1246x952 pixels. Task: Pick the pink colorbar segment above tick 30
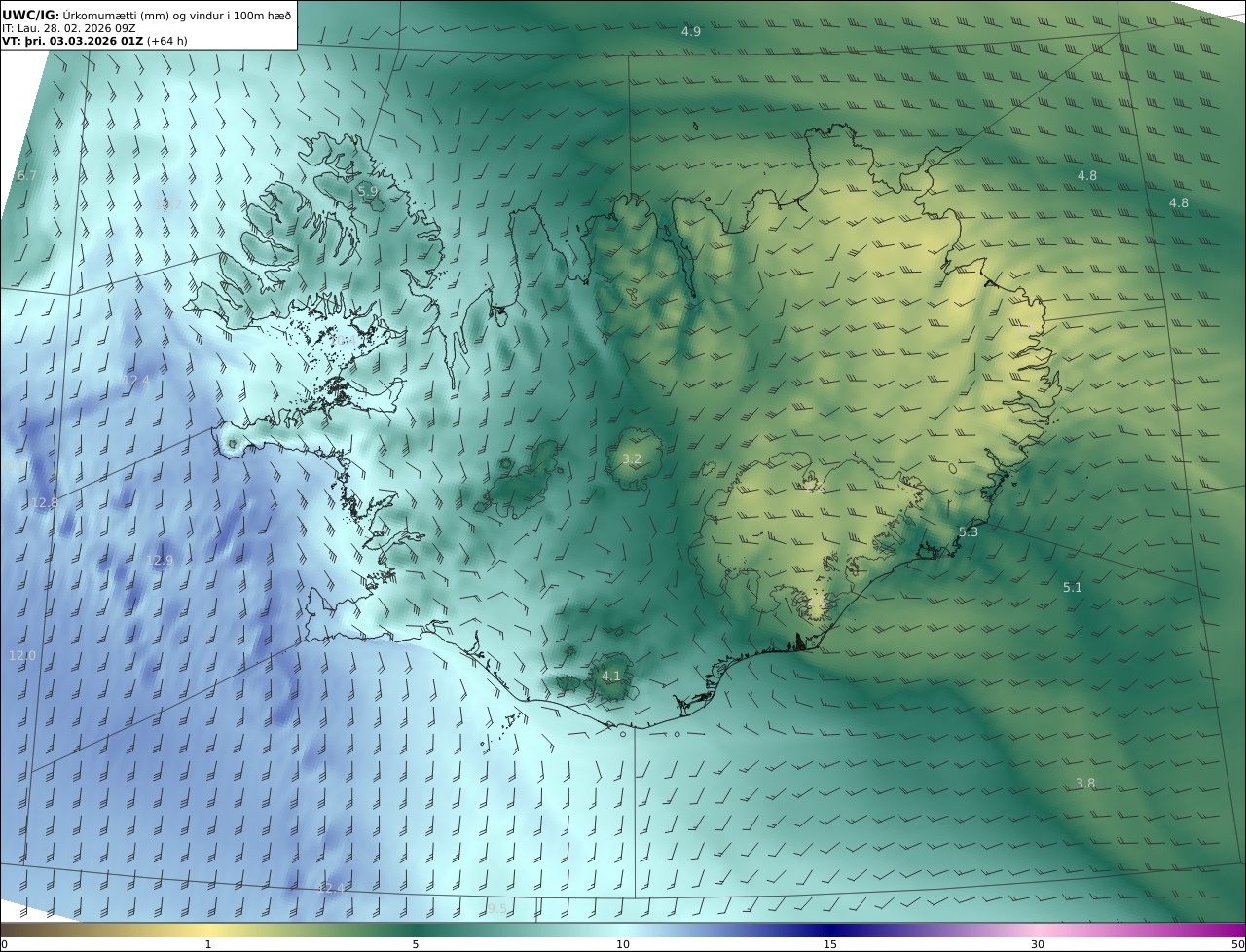[x=1038, y=930]
